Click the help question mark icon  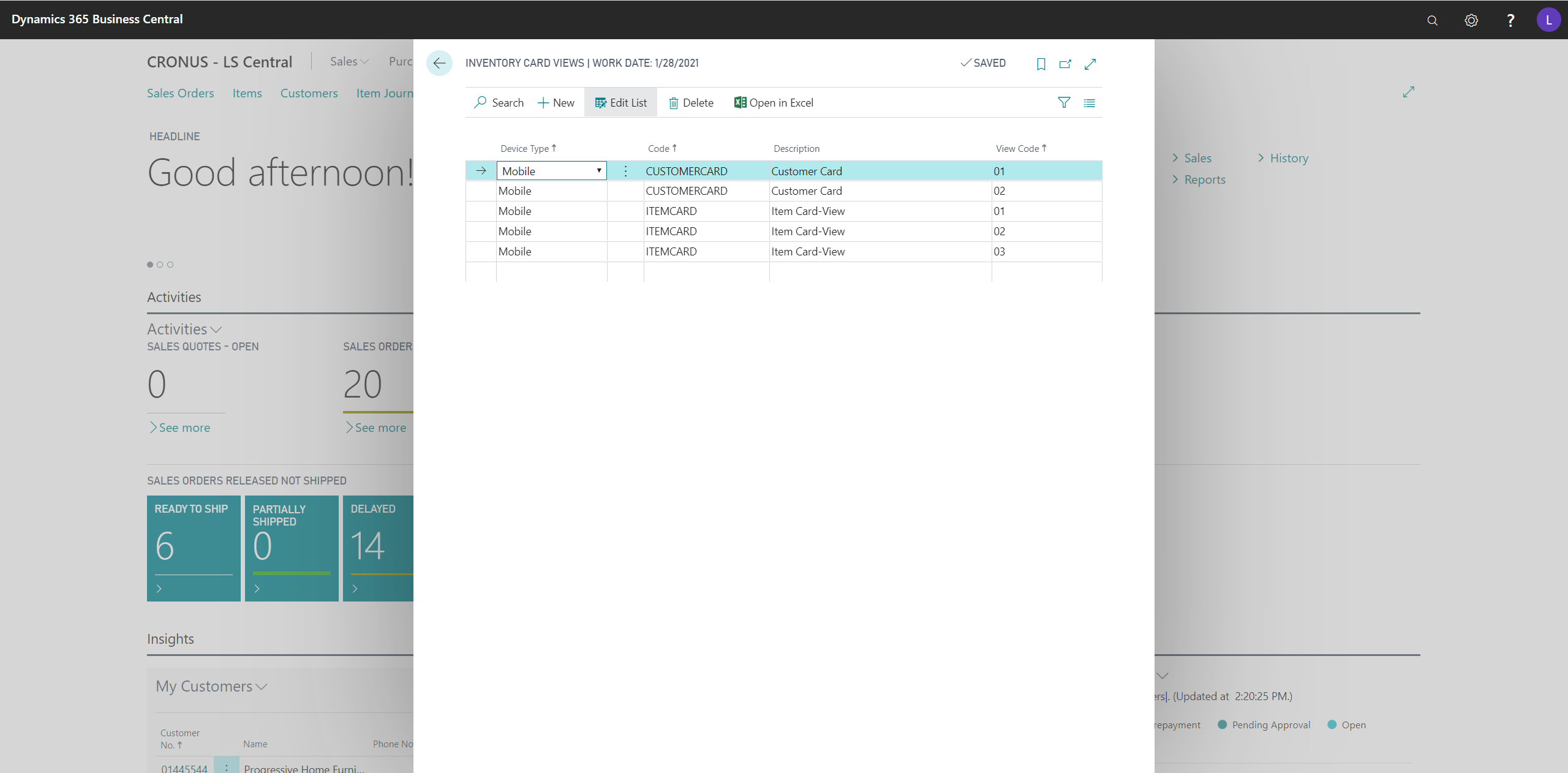tap(1510, 20)
